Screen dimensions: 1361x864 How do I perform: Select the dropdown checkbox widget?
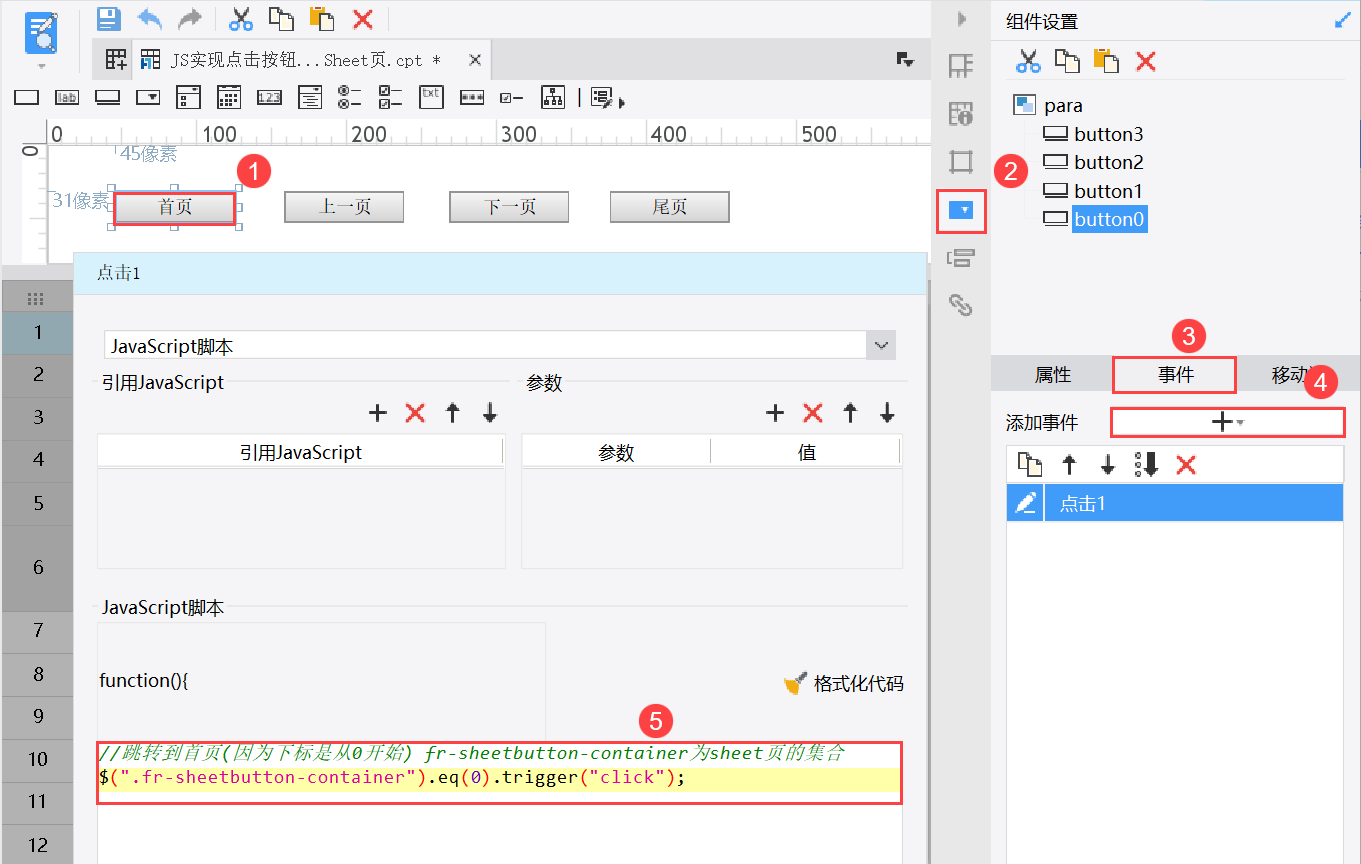click(x=189, y=97)
